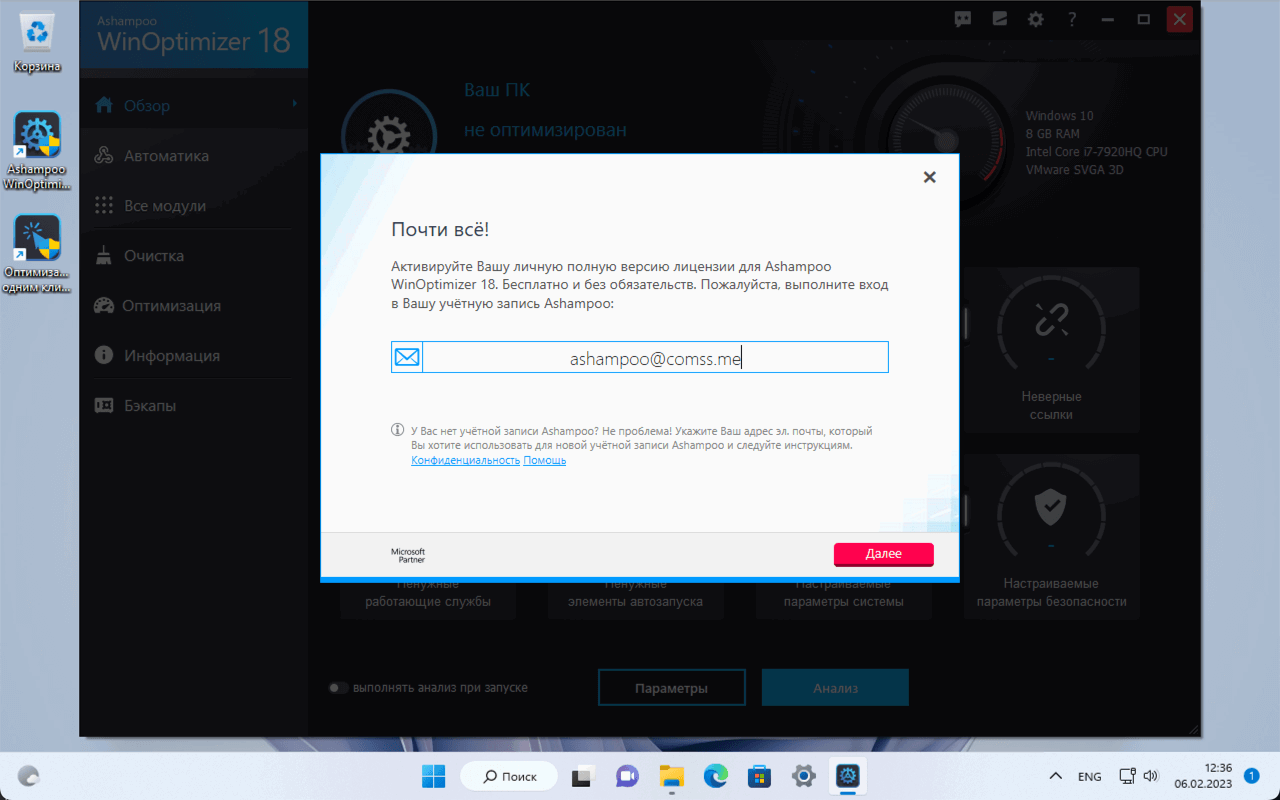This screenshot has width=1280, height=800.
Task: Select Информация in the sidebar
Action: 194,355
